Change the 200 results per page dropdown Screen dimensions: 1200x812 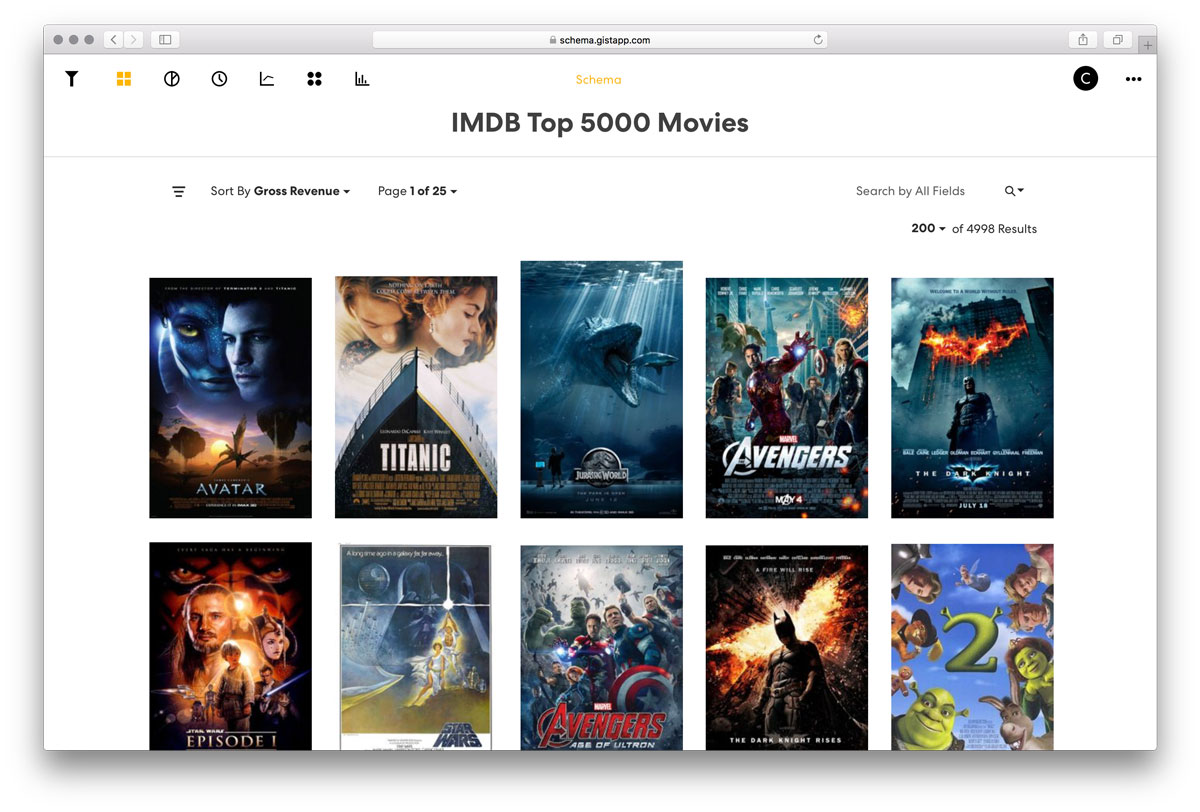(928, 228)
